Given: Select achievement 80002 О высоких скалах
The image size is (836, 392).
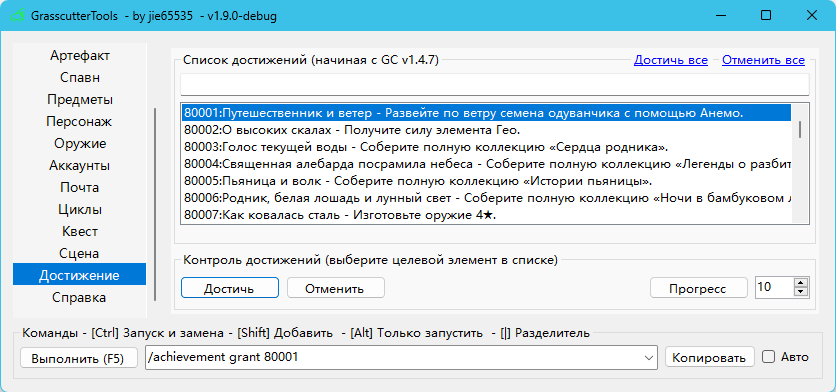Looking at the screenshot, I should [486, 130].
